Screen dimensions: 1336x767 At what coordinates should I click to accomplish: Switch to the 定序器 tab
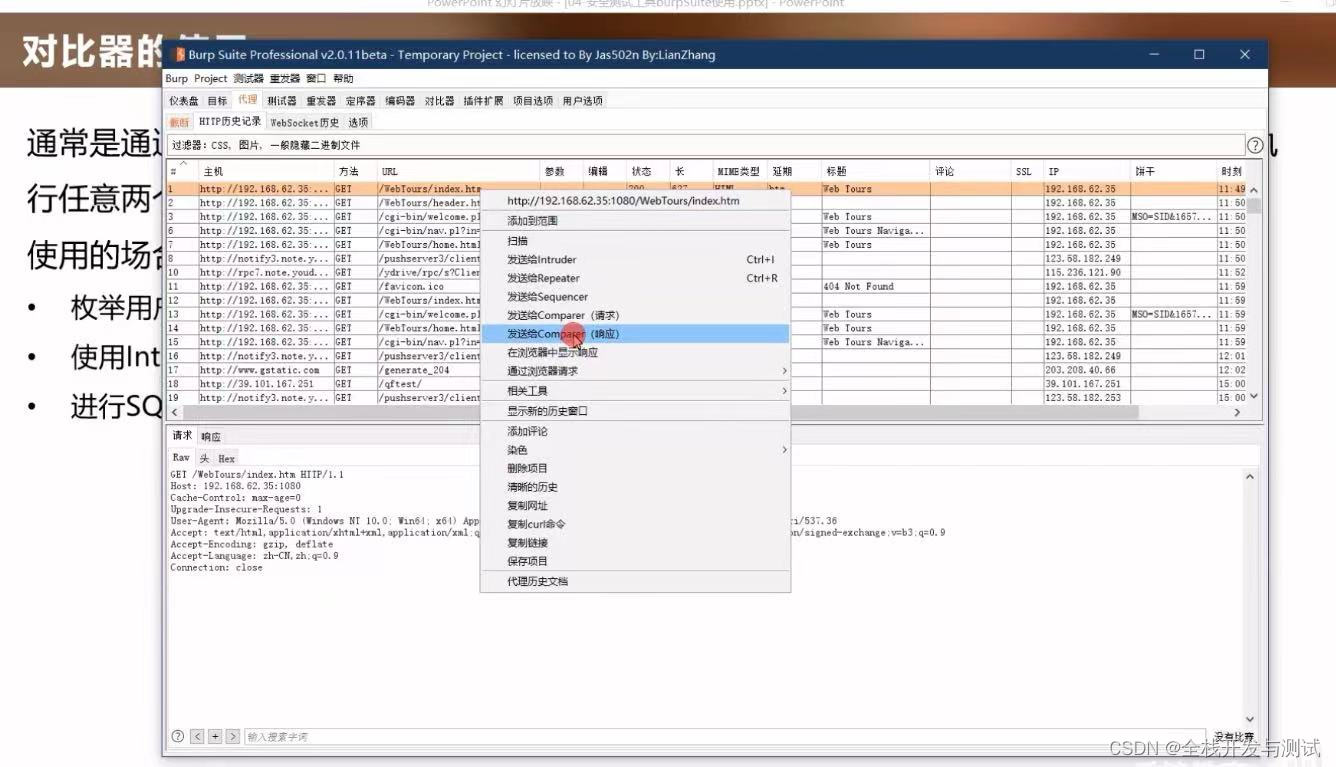tap(360, 101)
